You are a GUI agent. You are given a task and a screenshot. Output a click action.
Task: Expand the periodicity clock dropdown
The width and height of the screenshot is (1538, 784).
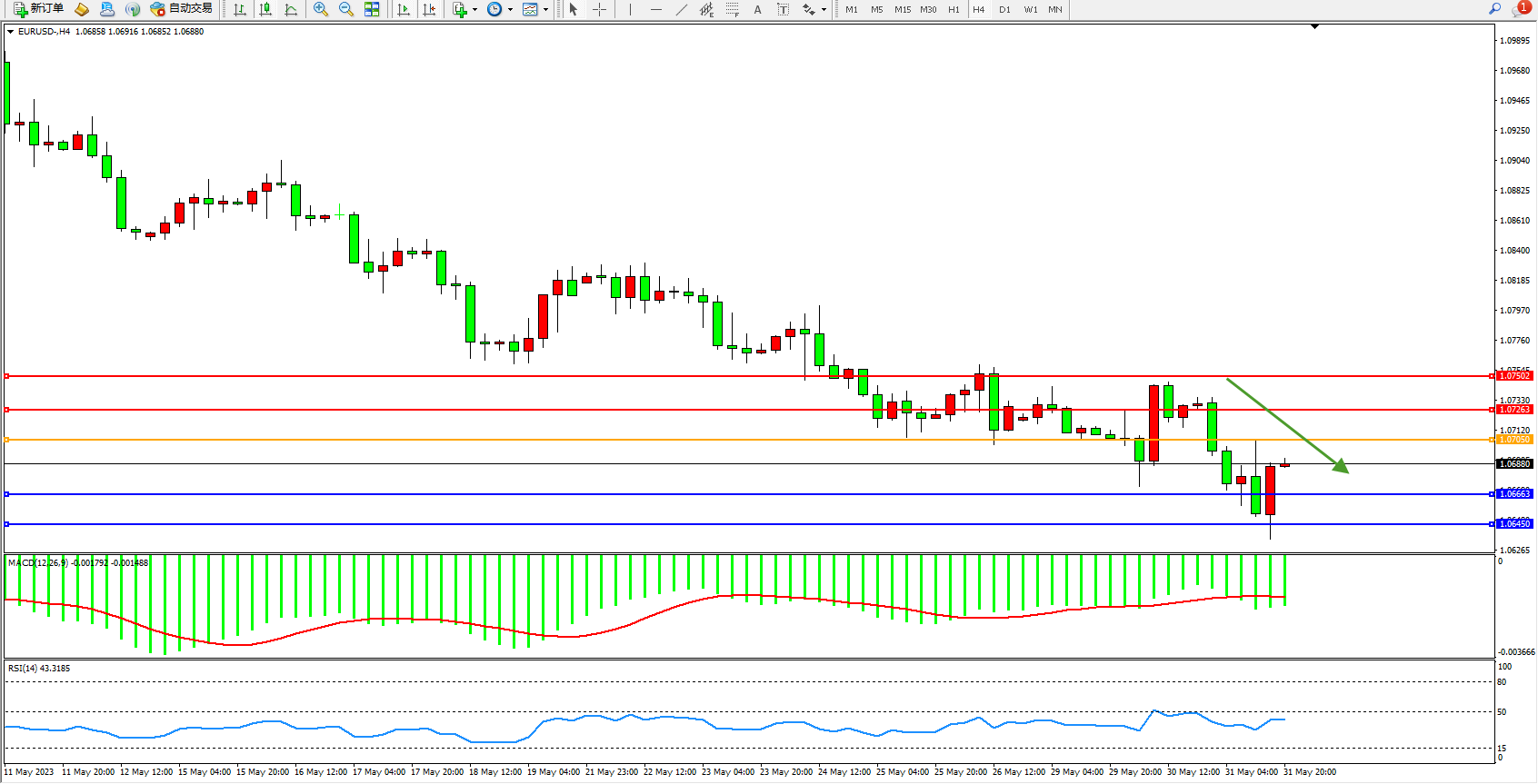510,10
